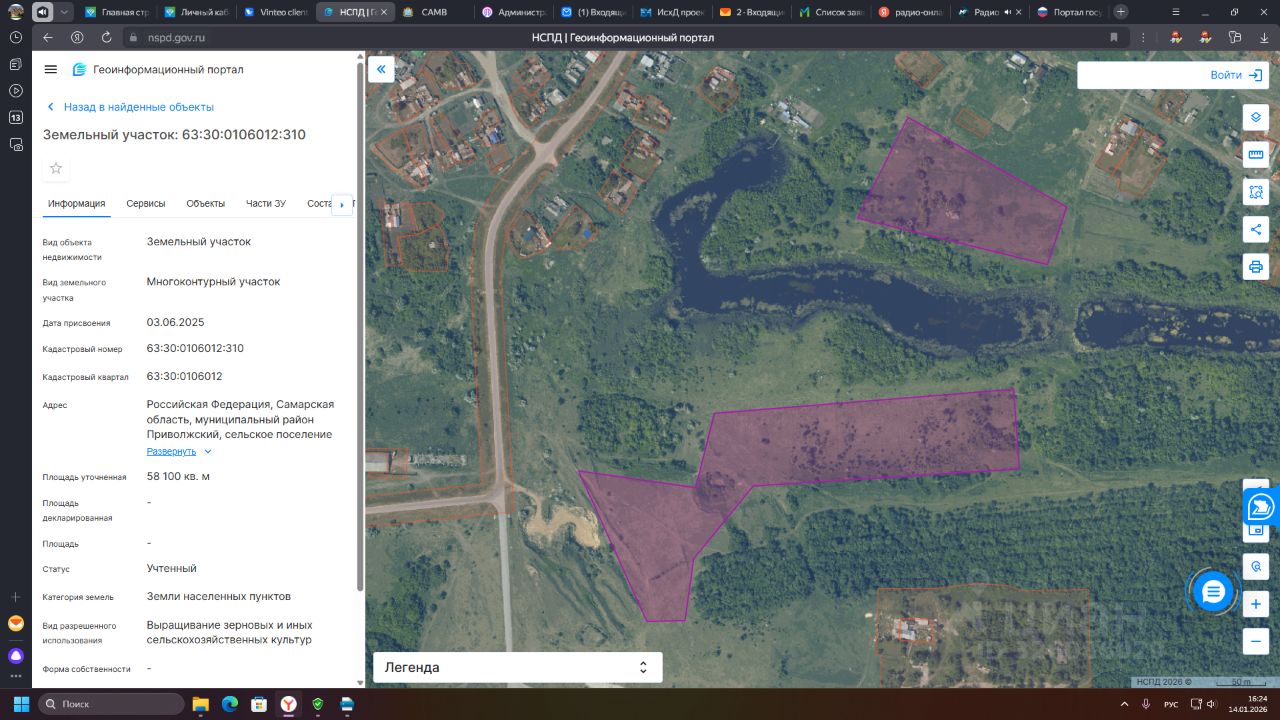Open the blue chat assistant bubble
The width and height of the screenshot is (1280, 720).
click(x=1213, y=592)
